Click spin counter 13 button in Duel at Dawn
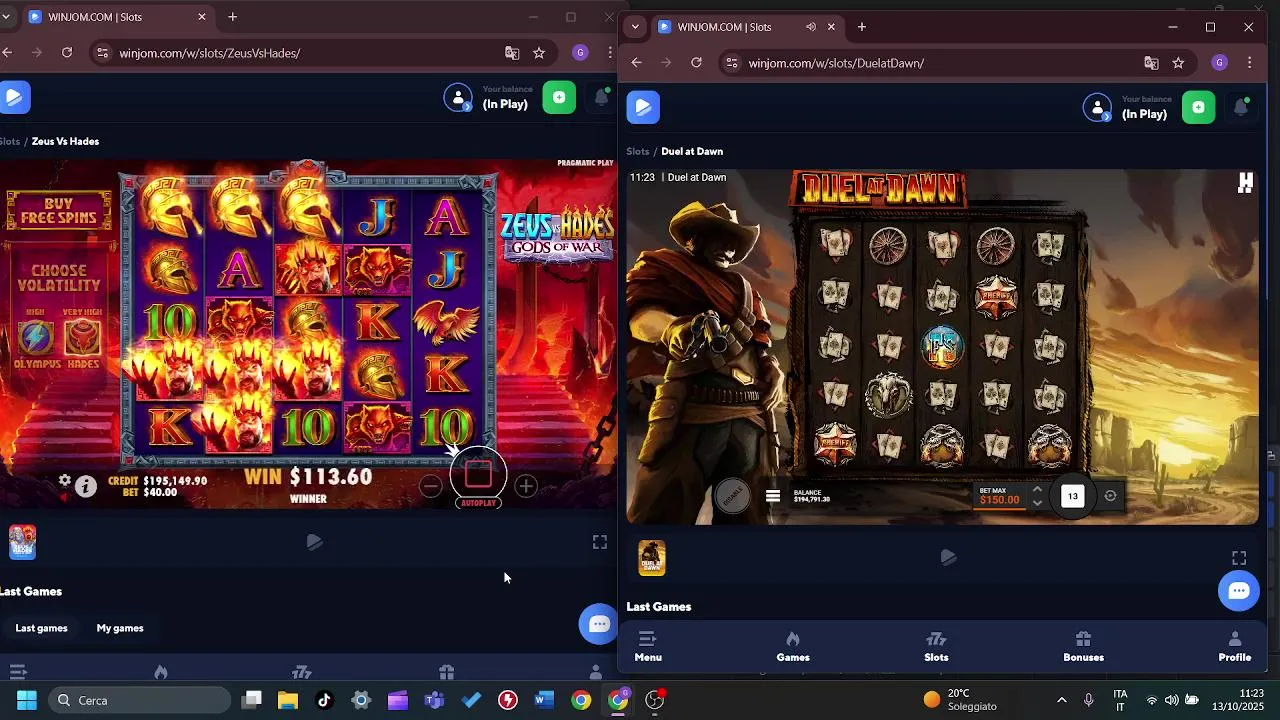Viewport: 1280px width, 720px height. pos(1072,496)
